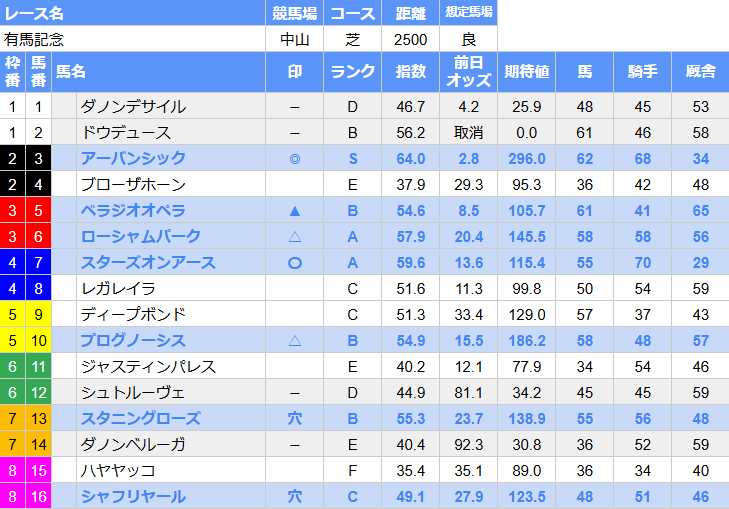Click the 指数 column header

(411, 72)
